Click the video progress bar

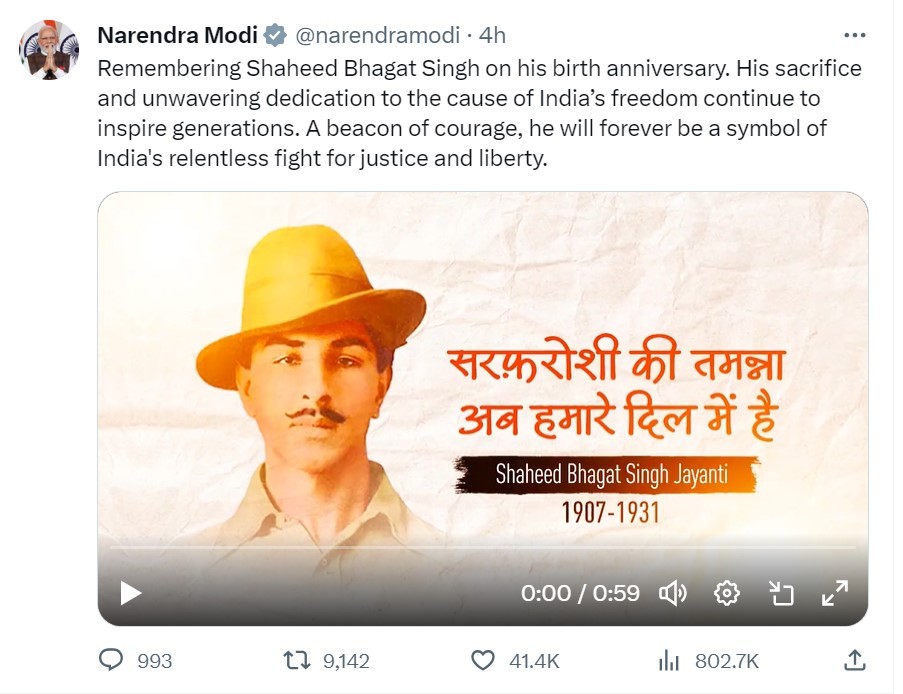click(x=482, y=548)
